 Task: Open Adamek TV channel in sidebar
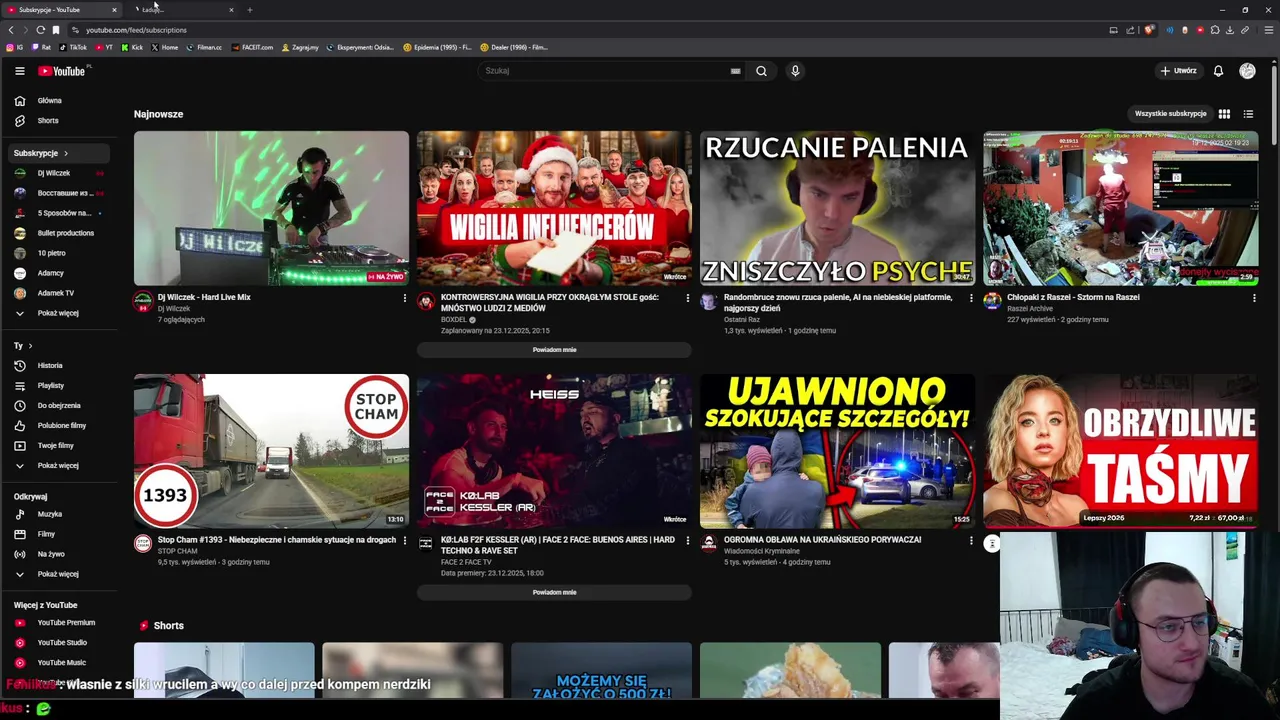[x=58, y=293]
